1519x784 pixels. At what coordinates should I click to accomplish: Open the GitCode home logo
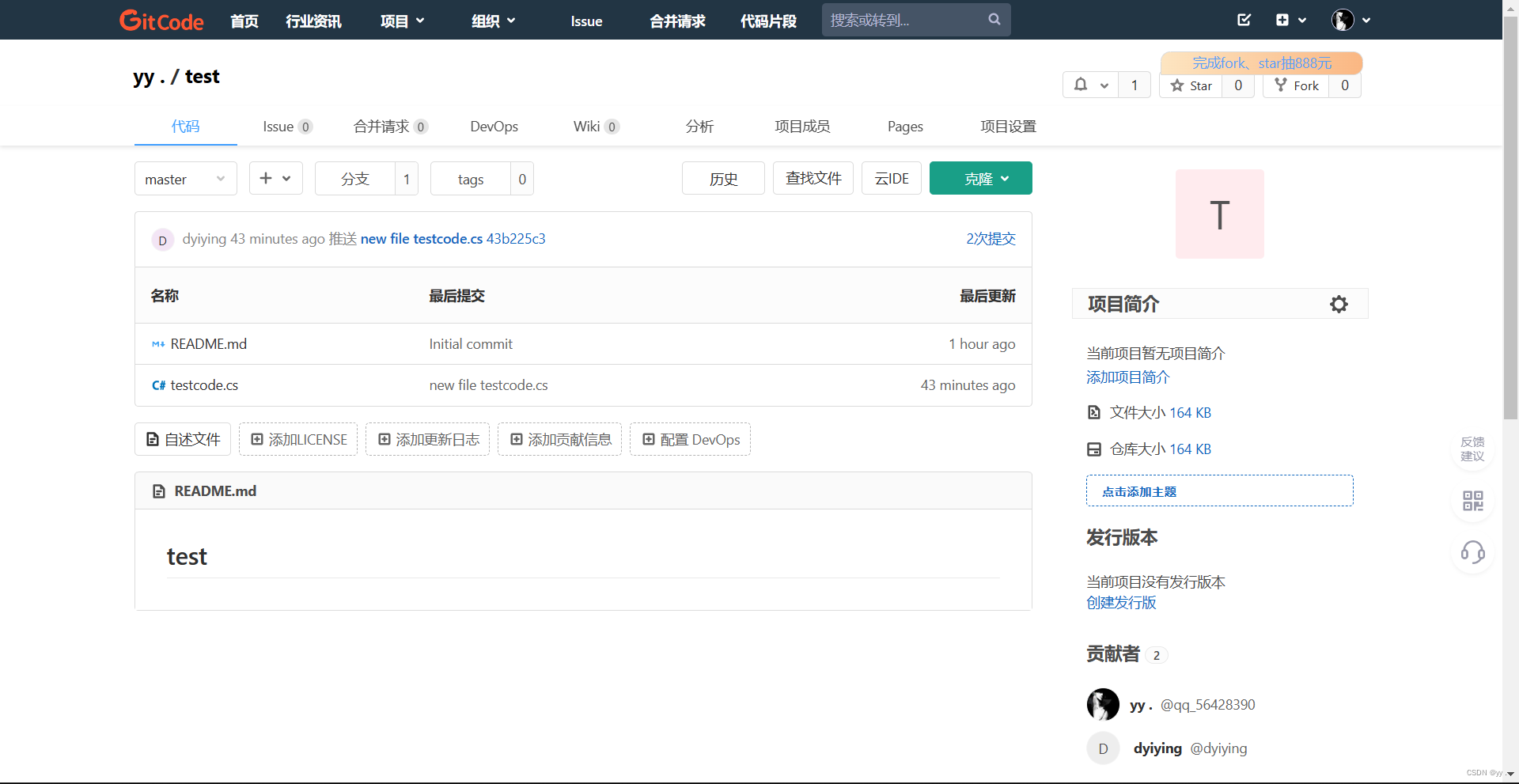point(161,21)
